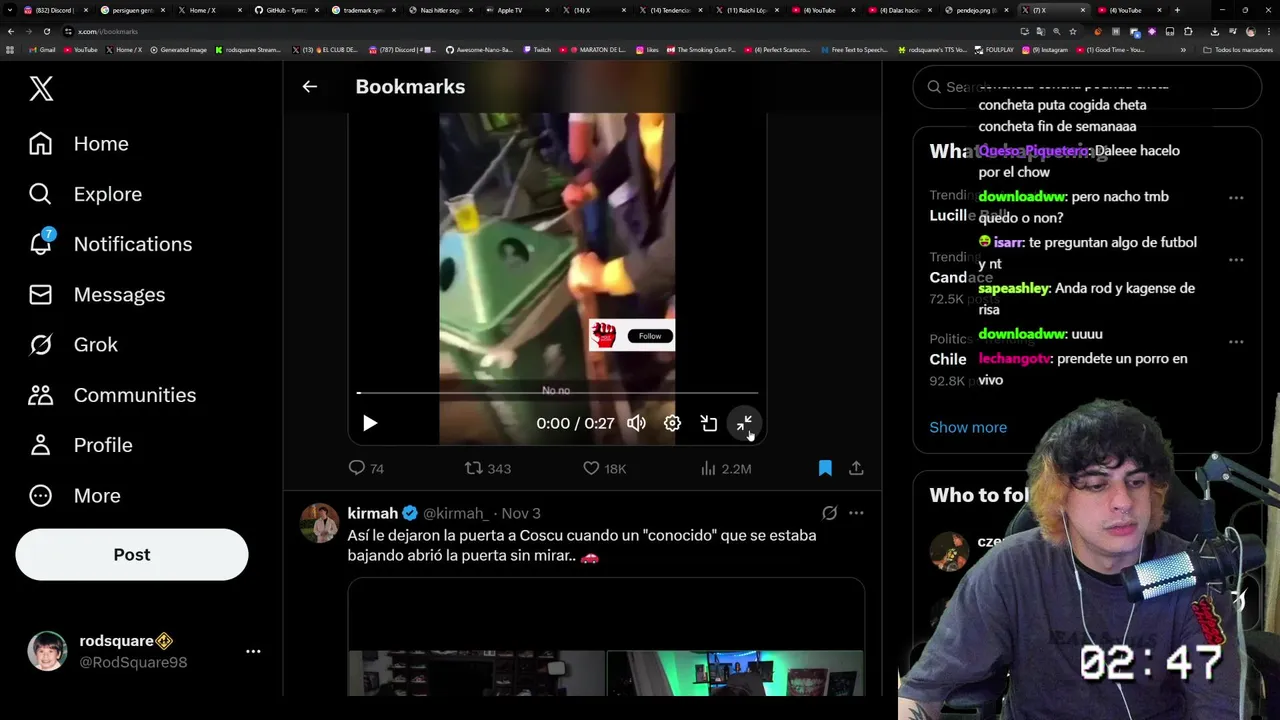Viewport: 1280px width, 720px height.
Task: Click Grok explain icon on kirmah tweet
Action: pyautogui.click(x=829, y=513)
